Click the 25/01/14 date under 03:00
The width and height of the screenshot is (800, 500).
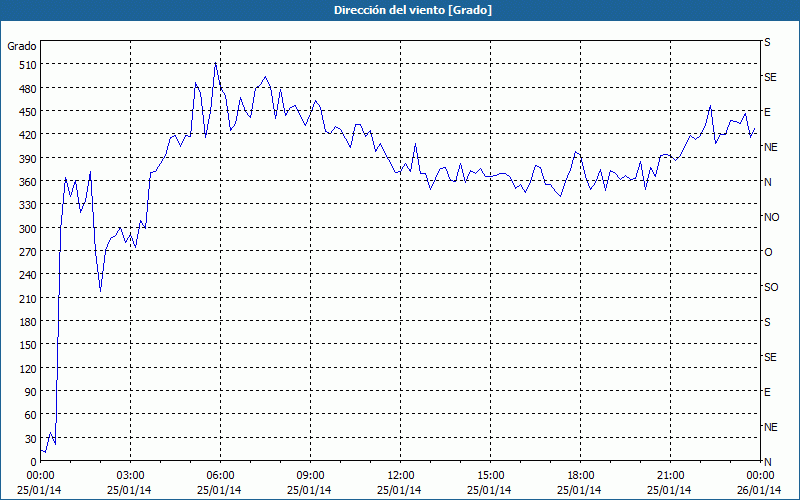click(x=129, y=490)
